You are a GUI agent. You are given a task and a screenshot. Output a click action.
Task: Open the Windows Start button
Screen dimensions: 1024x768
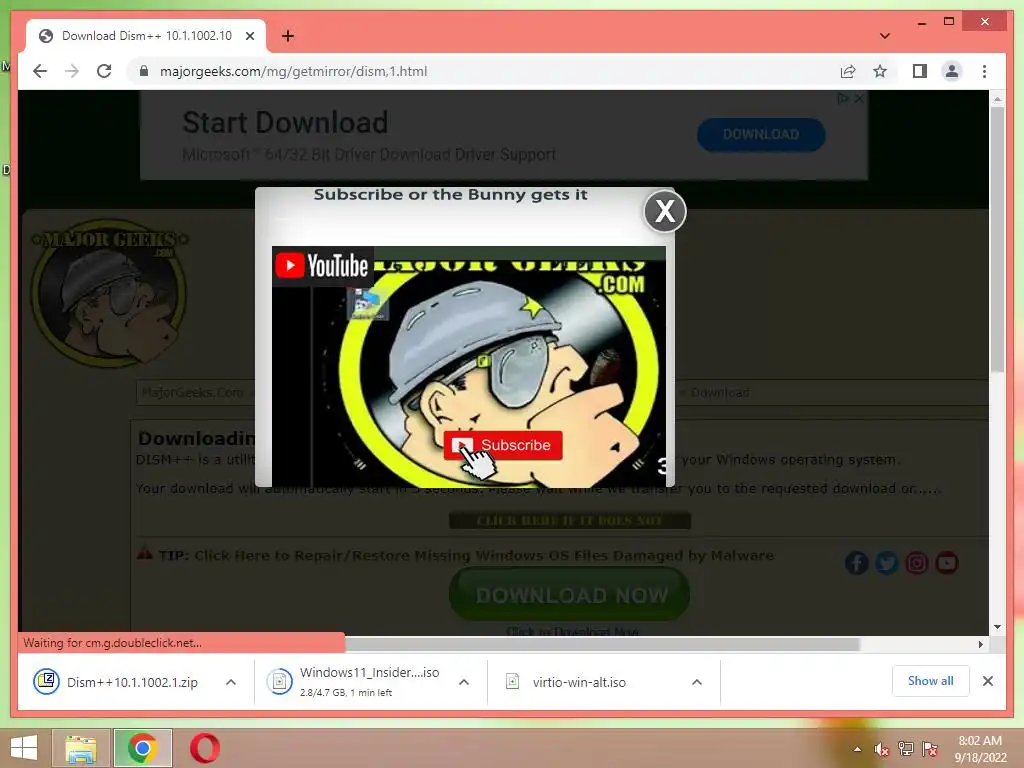[24, 748]
